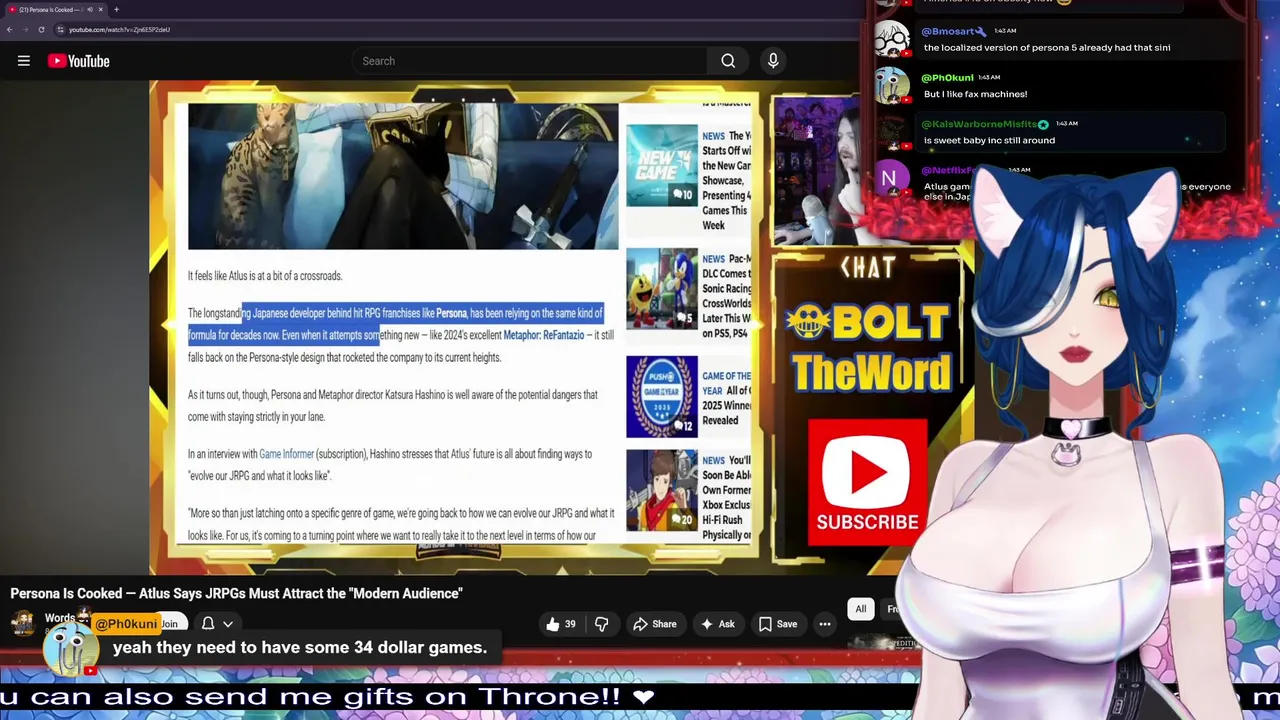
Task: Click chat message 'is sweet baby inc still around'
Action: tap(989, 140)
